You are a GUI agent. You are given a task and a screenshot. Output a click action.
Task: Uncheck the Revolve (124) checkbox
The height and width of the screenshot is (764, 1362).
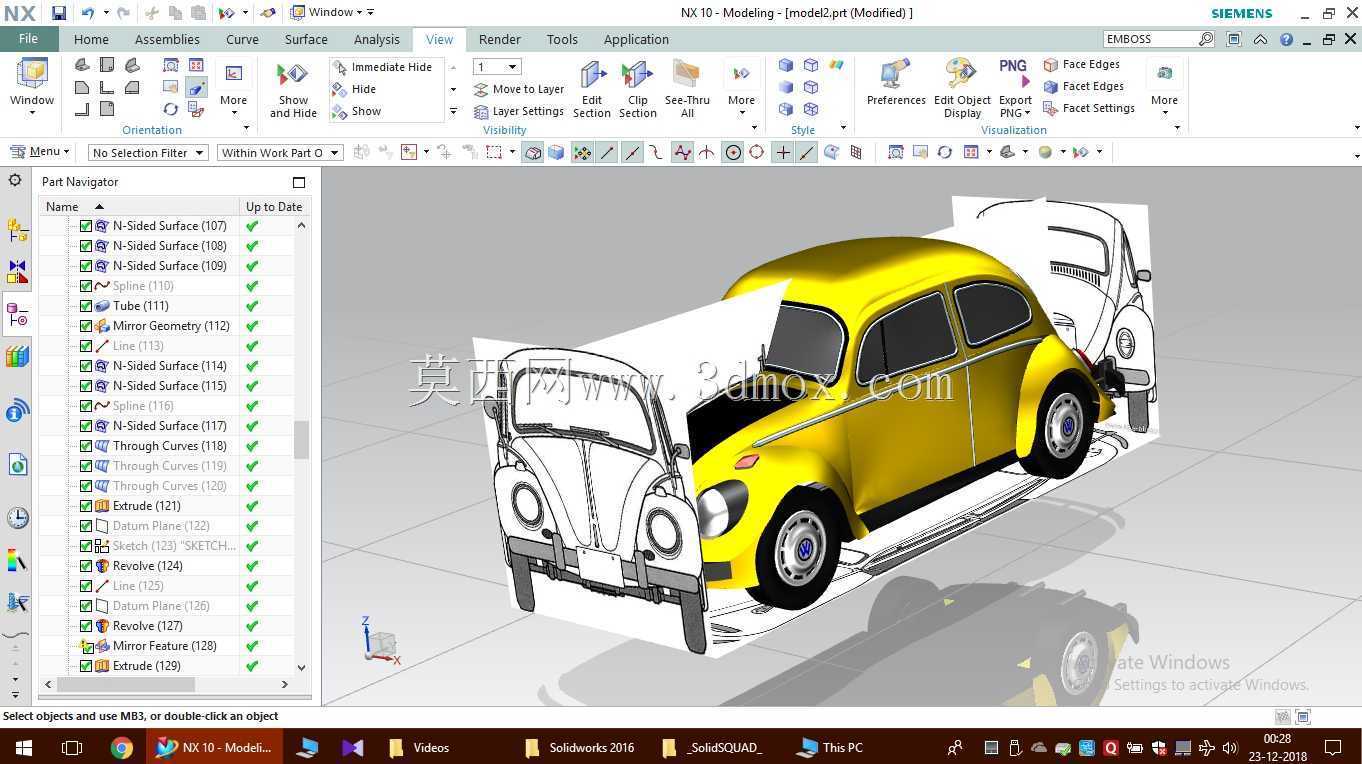pos(86,566)
